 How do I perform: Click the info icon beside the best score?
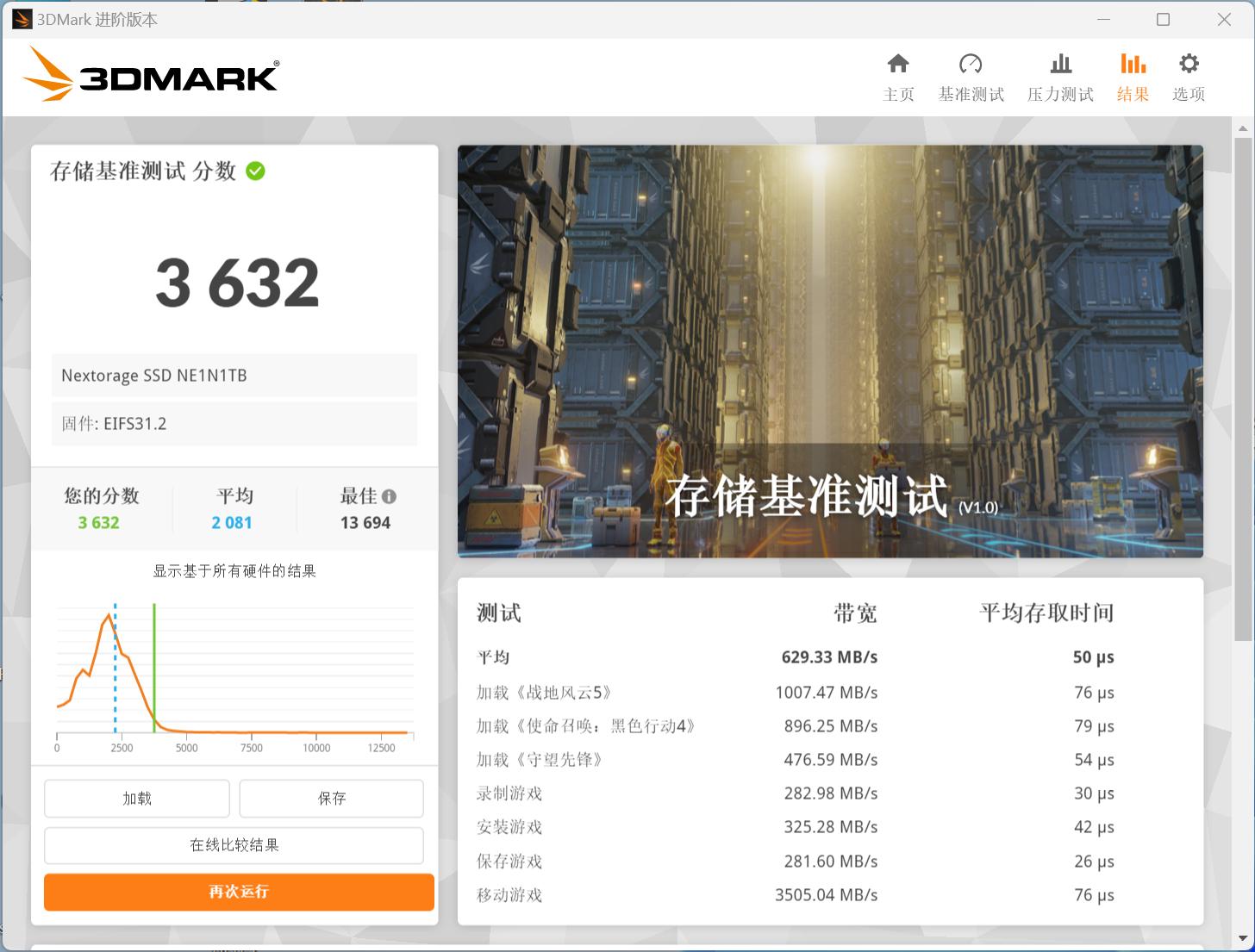[x=389, y=496]
